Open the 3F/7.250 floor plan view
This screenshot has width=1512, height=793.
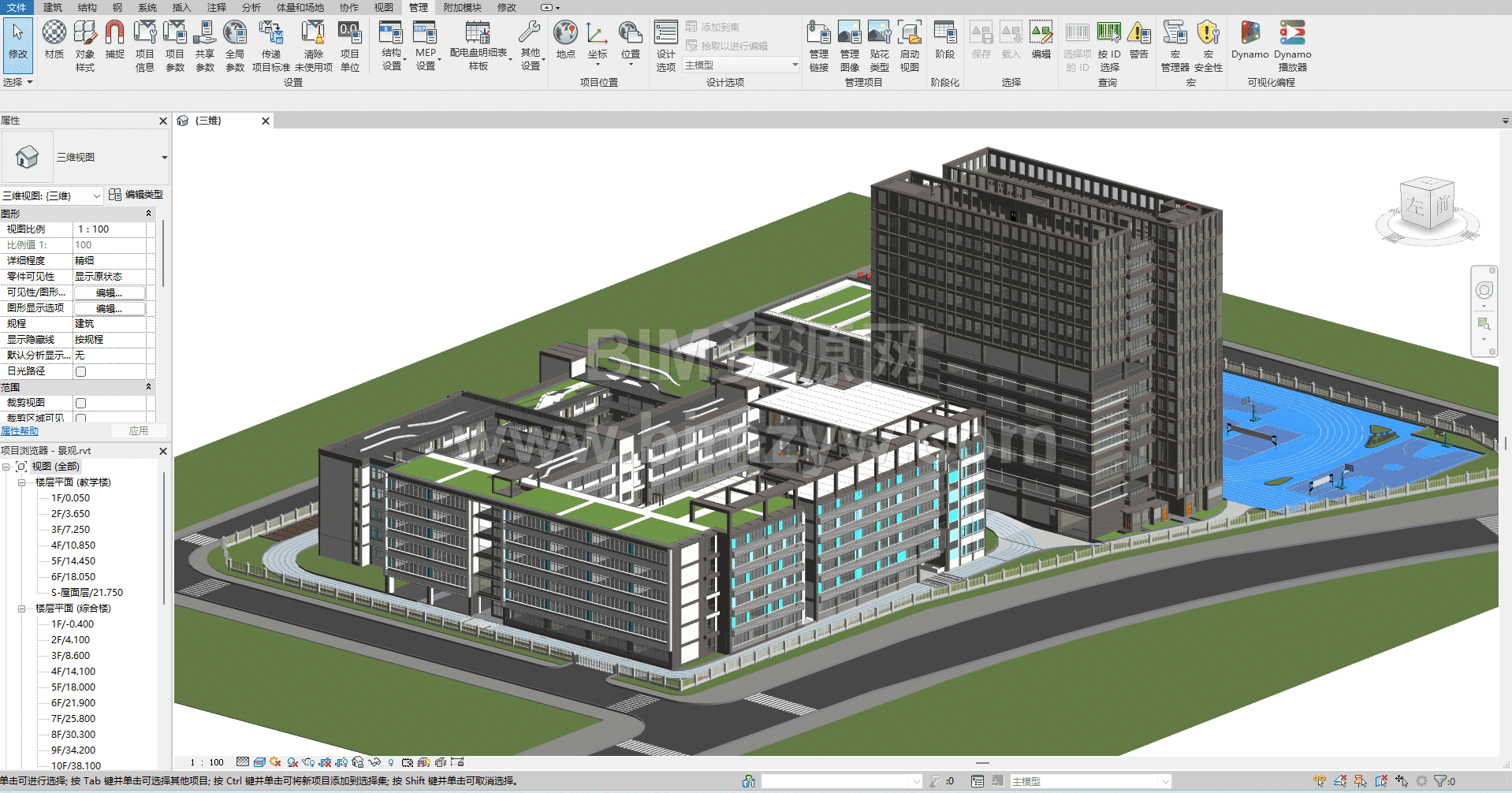[x=70, y=530]
